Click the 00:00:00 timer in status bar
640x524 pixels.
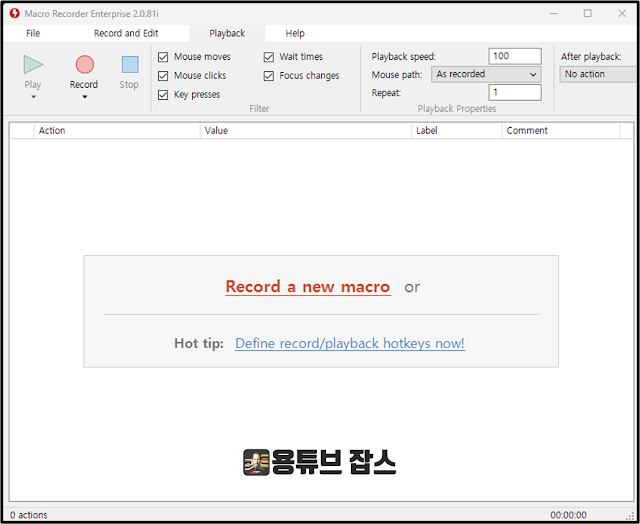(x=568, y=515)
